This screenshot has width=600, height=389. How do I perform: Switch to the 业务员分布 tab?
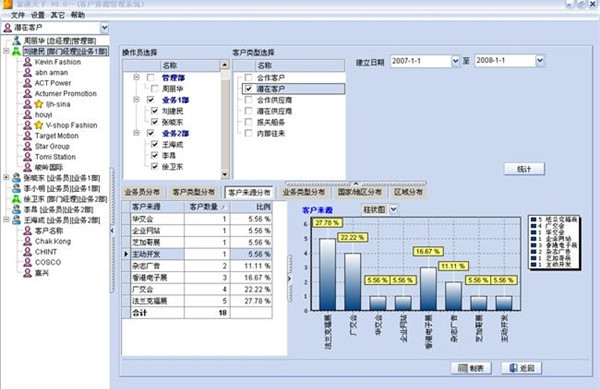pyautogui.click(x=142, y=192)
